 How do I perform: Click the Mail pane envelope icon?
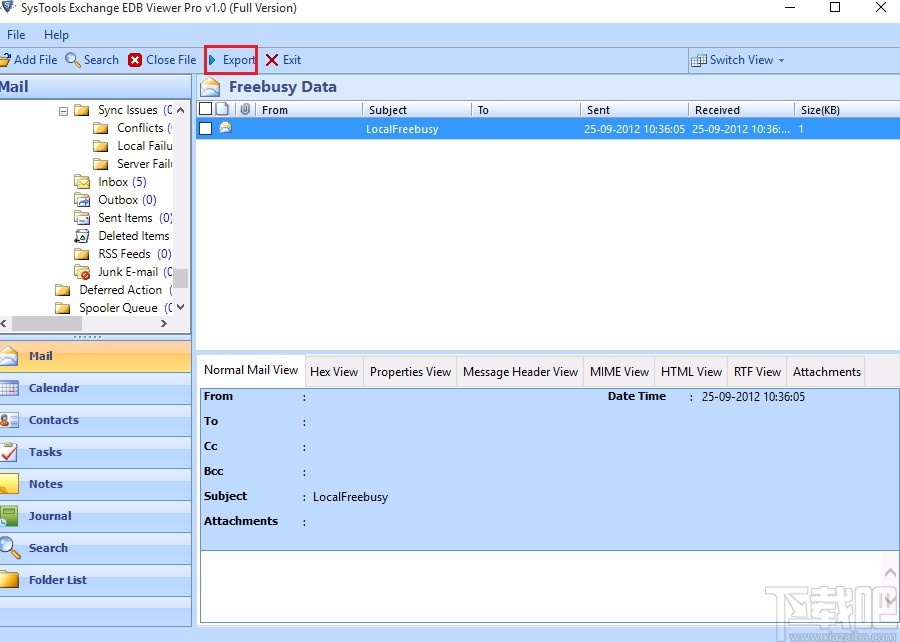[13, 356]
